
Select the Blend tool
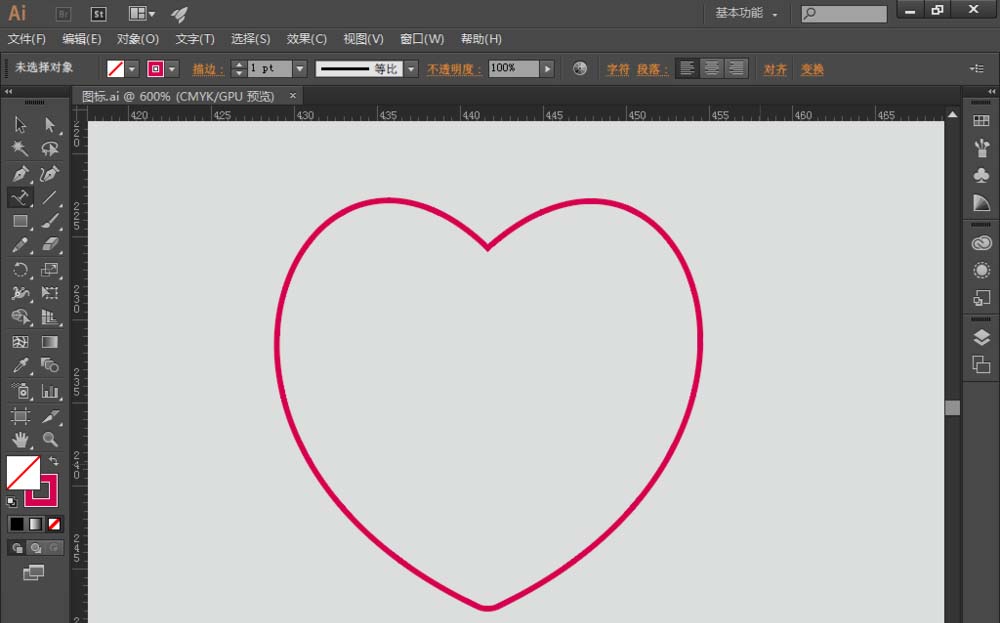[x=50, y=366]
